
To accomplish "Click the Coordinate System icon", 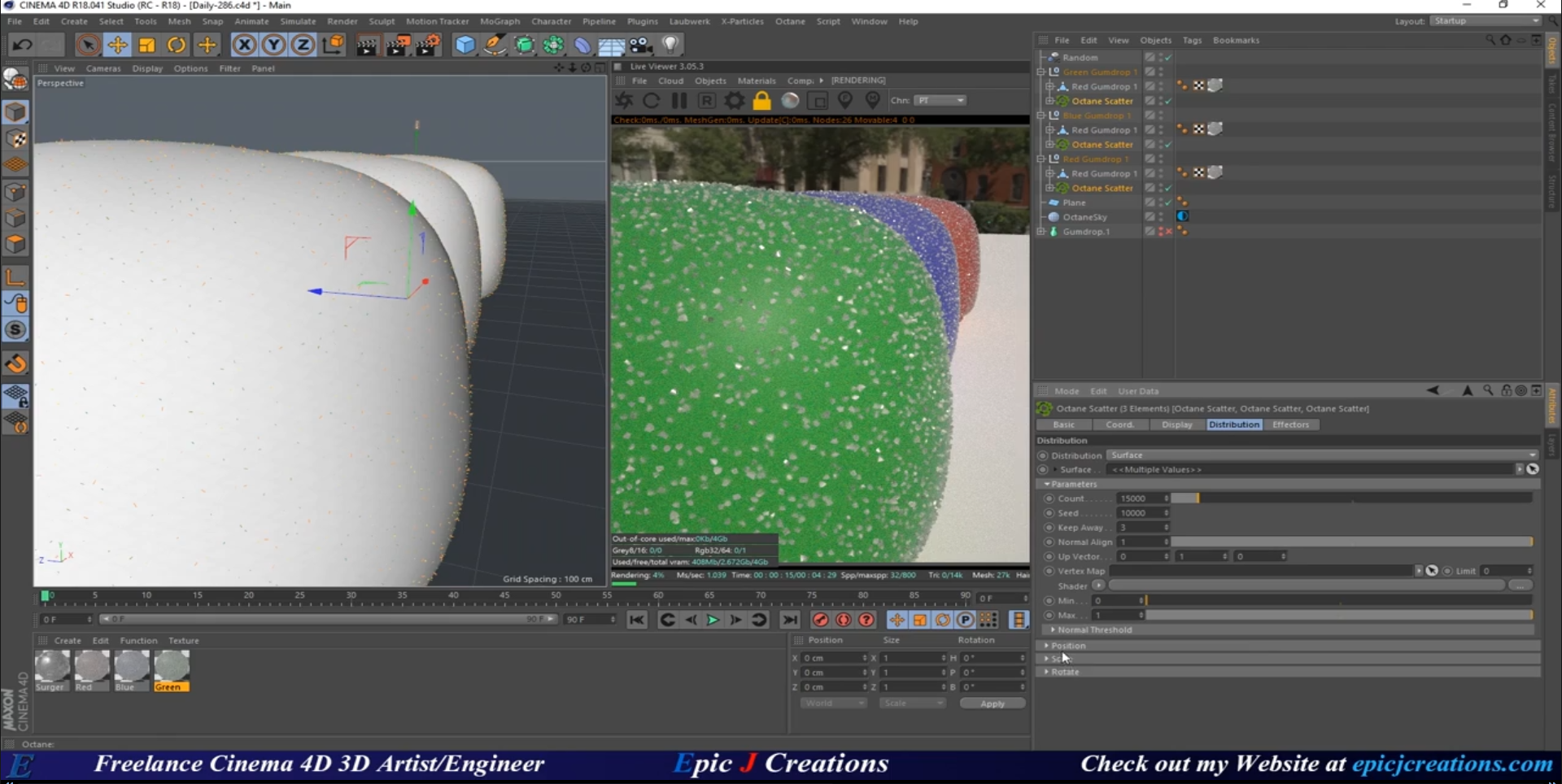I will point(333,45).
